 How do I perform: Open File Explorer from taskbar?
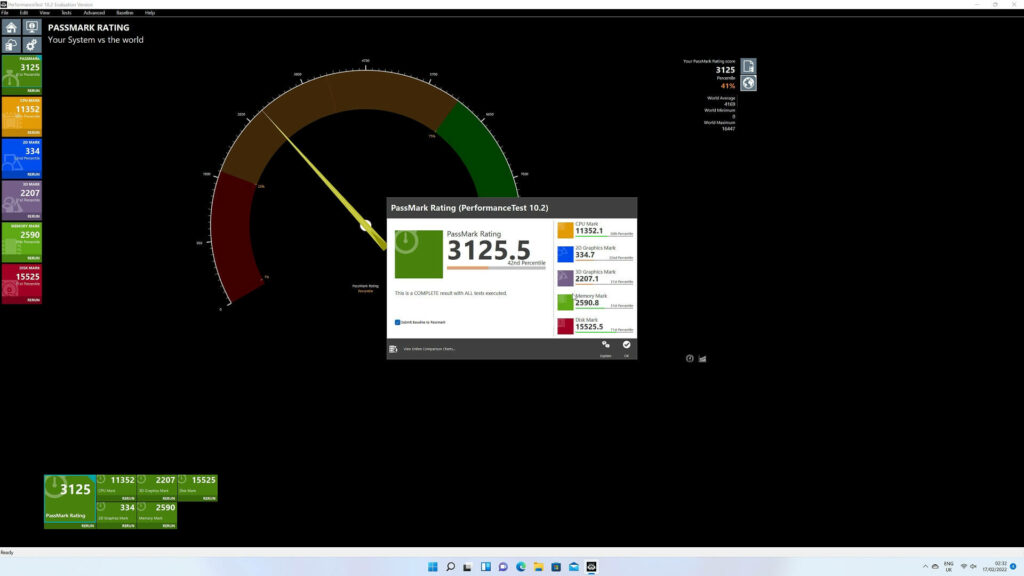click(x=538, y=567)
